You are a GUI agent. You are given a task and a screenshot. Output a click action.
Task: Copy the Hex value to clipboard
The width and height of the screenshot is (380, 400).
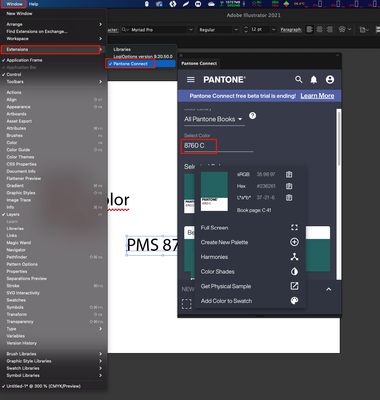pos(289,186)
